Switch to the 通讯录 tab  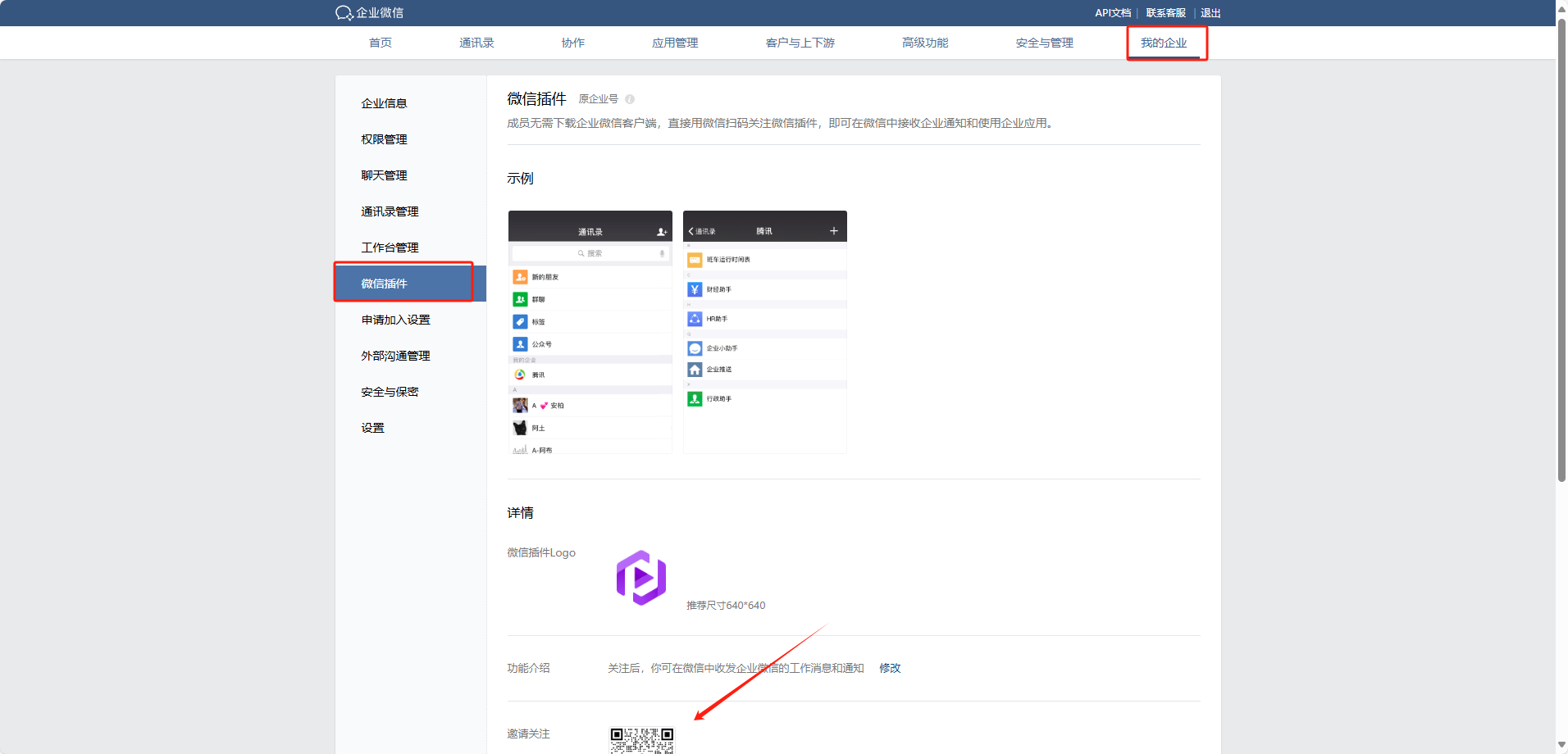(476, 43)
